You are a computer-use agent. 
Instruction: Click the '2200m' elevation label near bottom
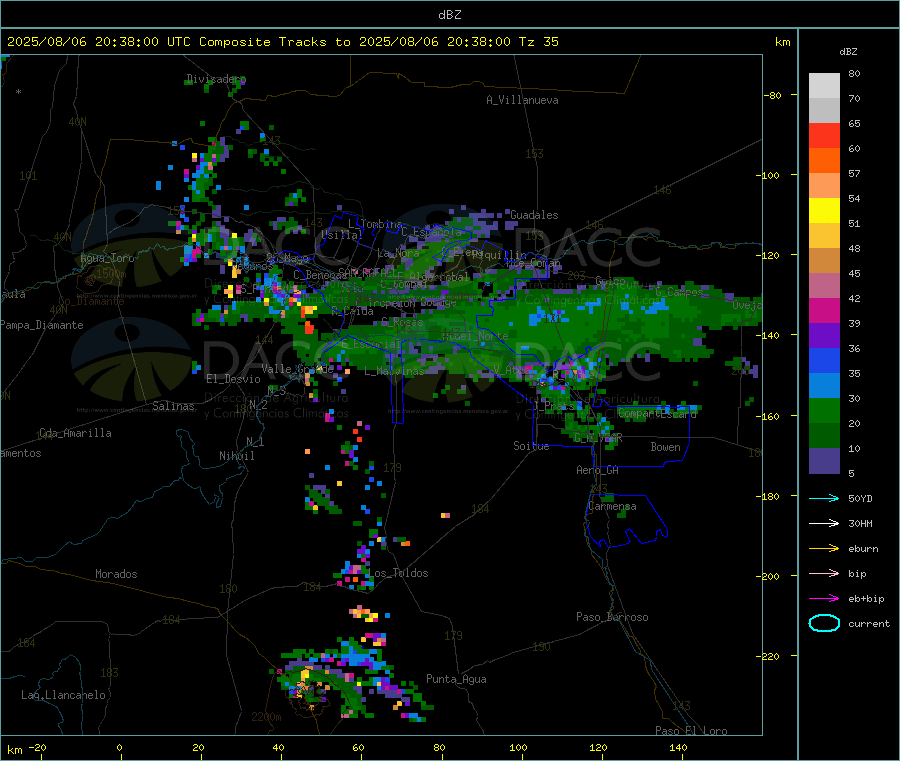266,717
